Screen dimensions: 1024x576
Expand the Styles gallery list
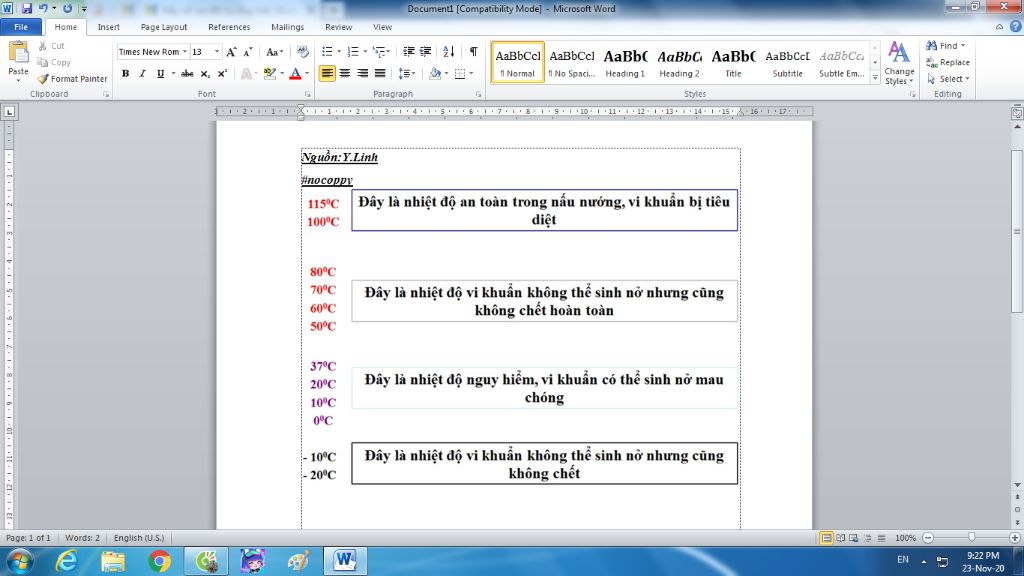[876, 78]
